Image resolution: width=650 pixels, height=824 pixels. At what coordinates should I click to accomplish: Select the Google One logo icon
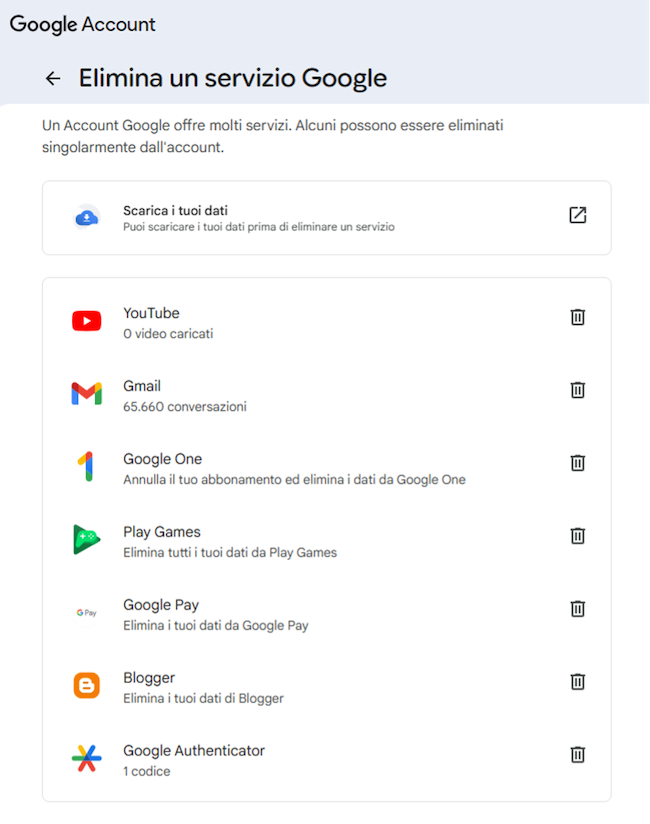(87, 467)
